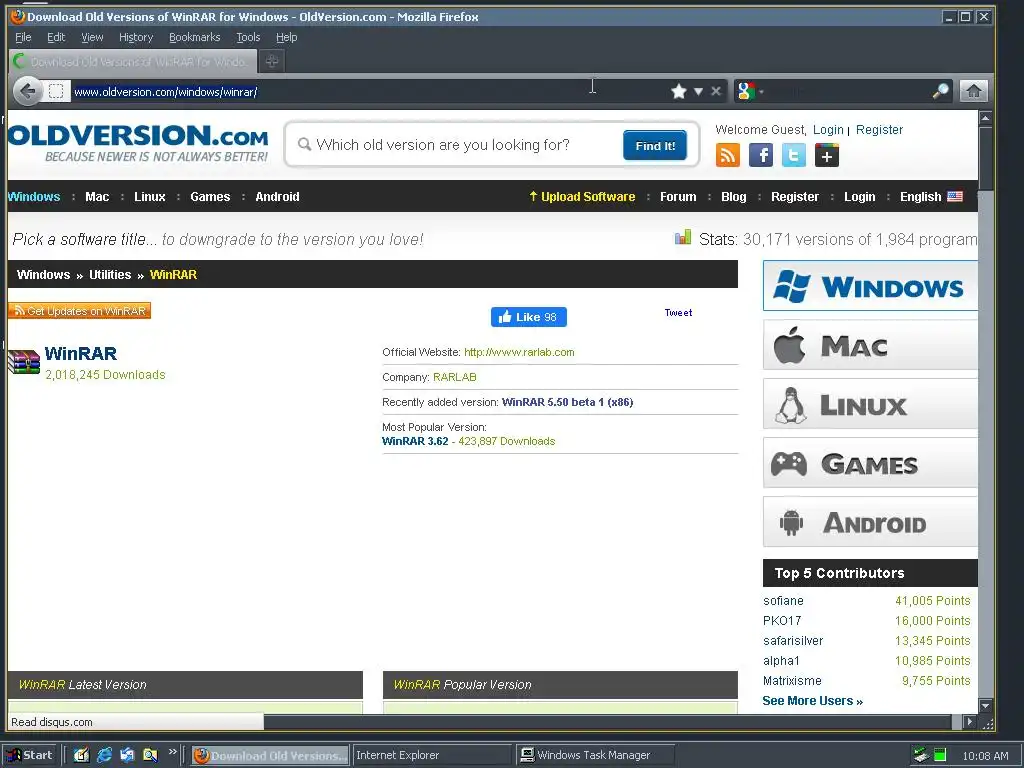1024x768 pixels.
Task: Click contributor safarisilver in Top 5 list
Action: (x=793, y=641)
